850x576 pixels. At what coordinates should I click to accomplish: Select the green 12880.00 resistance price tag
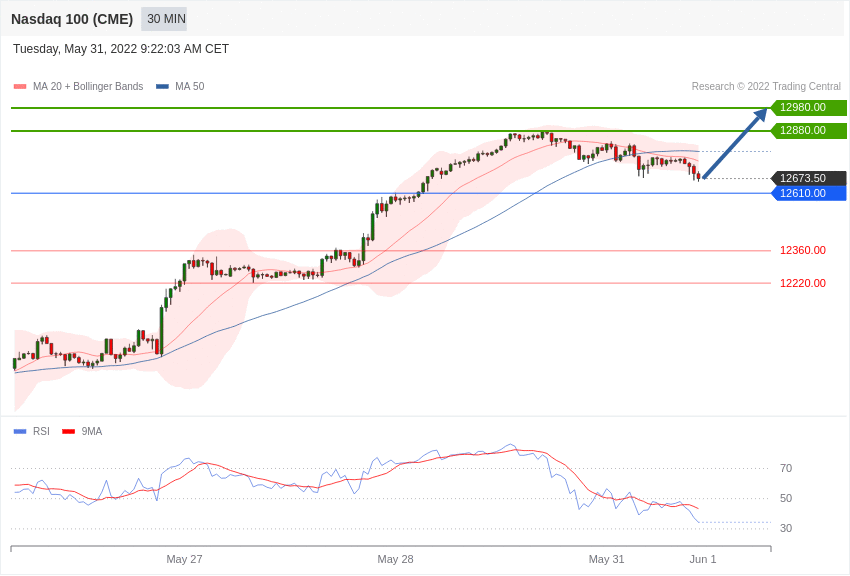click(x=808, y=131)
